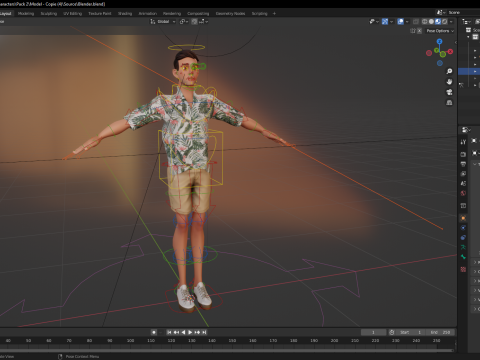Viewport: 480px width, 360px height.
Task: Open the properties editor type dropdown
Action: [466, 130]
